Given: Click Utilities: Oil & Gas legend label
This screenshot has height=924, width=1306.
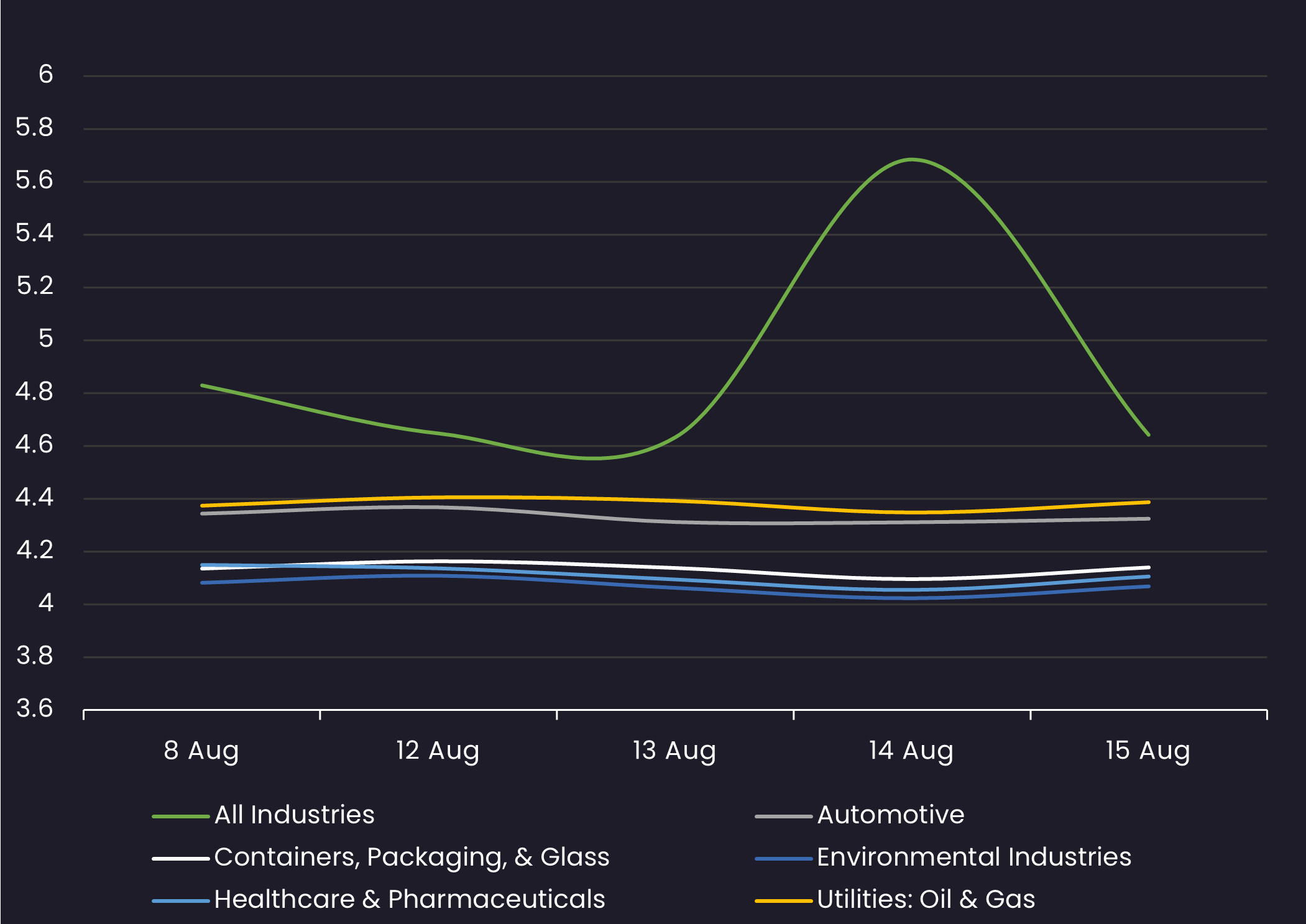Looking at the screenshot, I should (926, 899).
